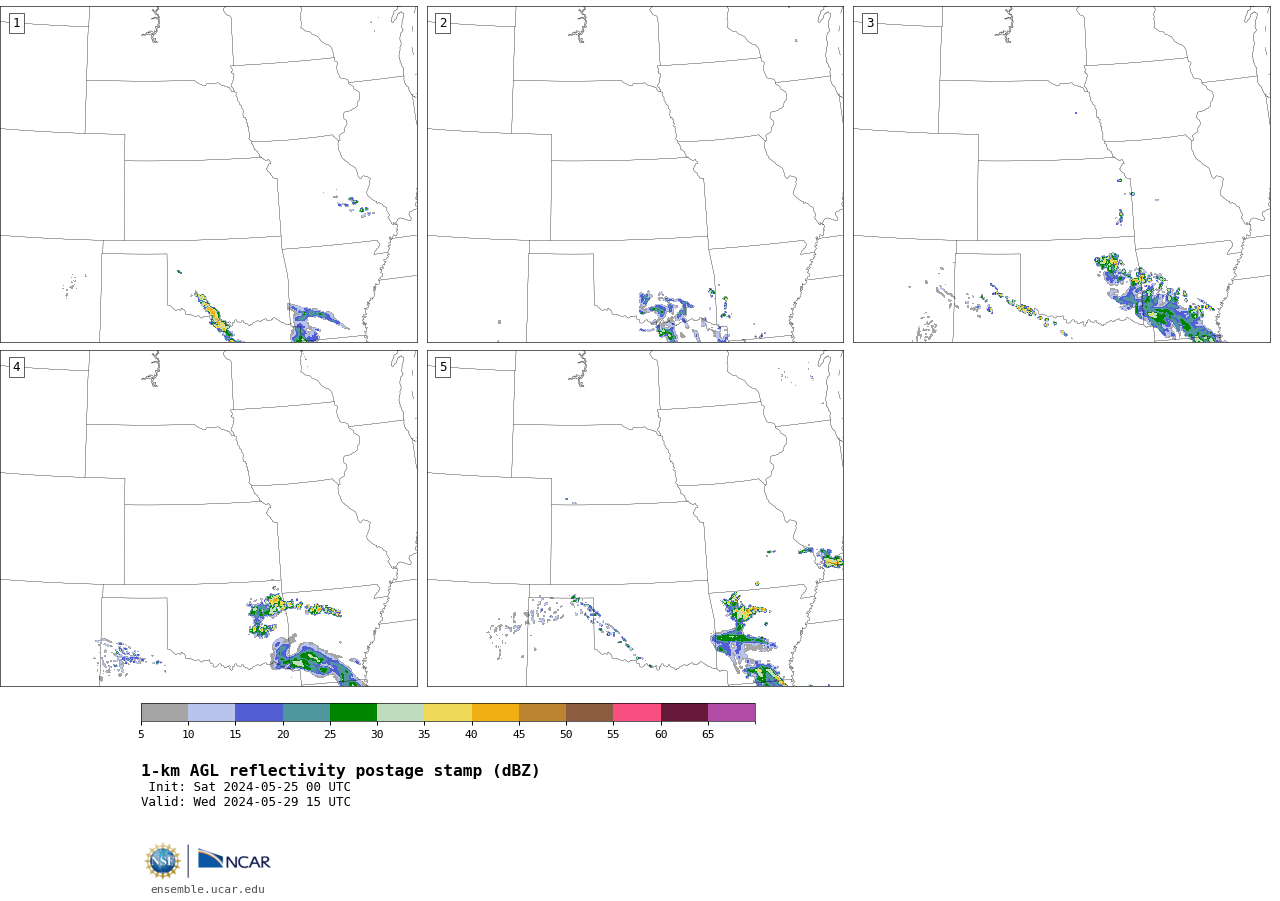
Task: Click the NCAR logo
Action: [234, 860]
